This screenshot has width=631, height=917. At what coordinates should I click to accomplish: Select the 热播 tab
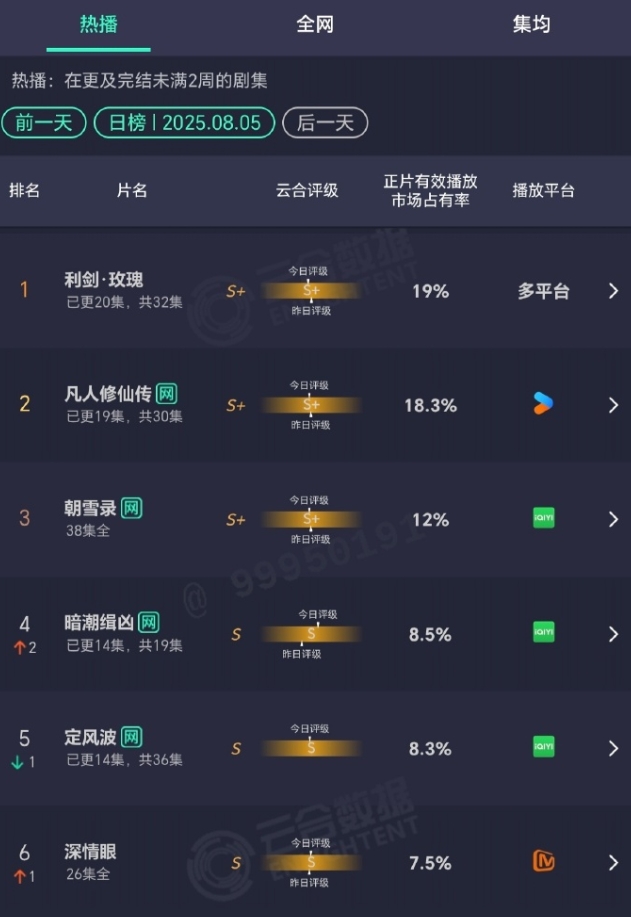98,25
